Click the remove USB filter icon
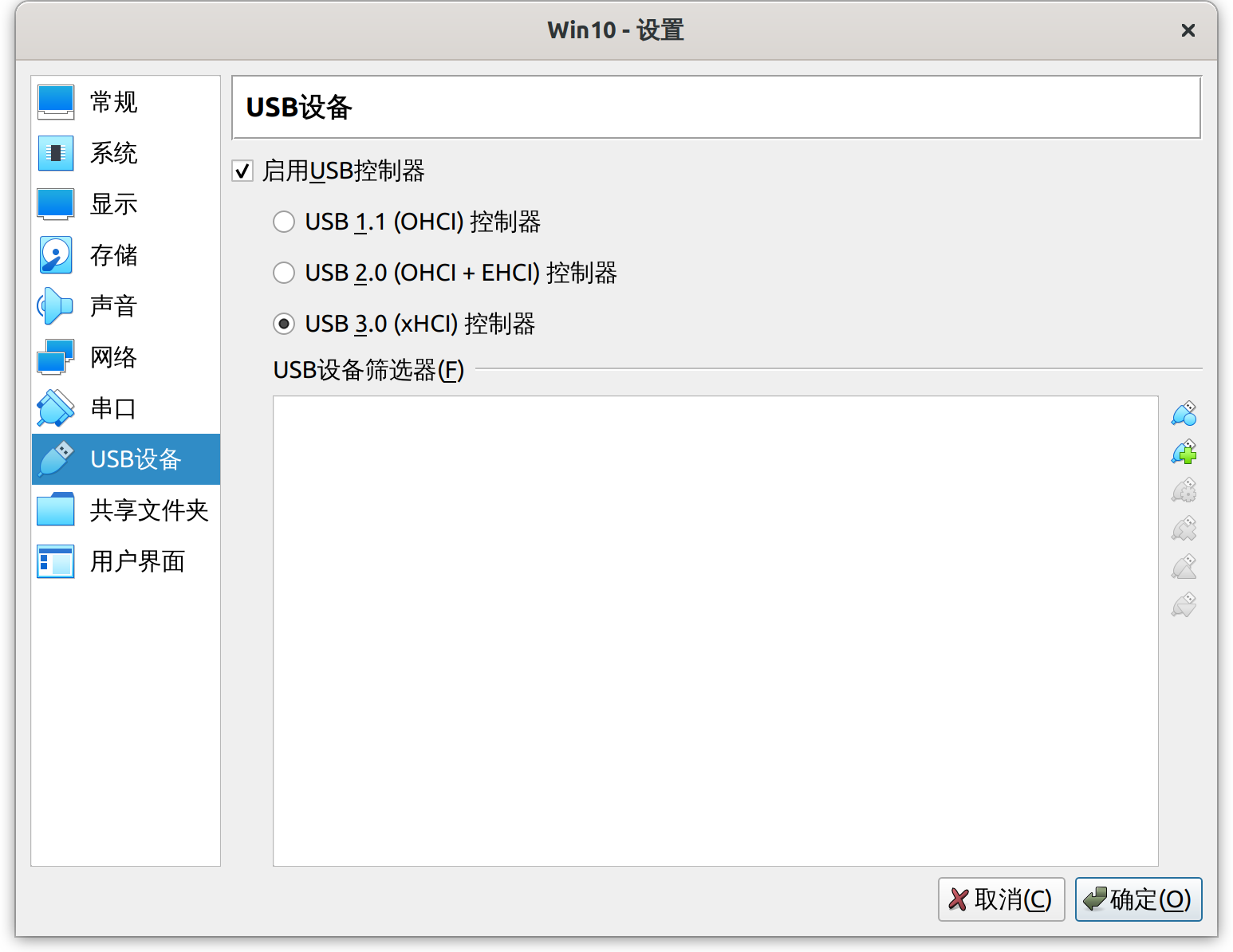Screen dimensions: 1233x952 pyautogui.click(x=1184, y=529)
